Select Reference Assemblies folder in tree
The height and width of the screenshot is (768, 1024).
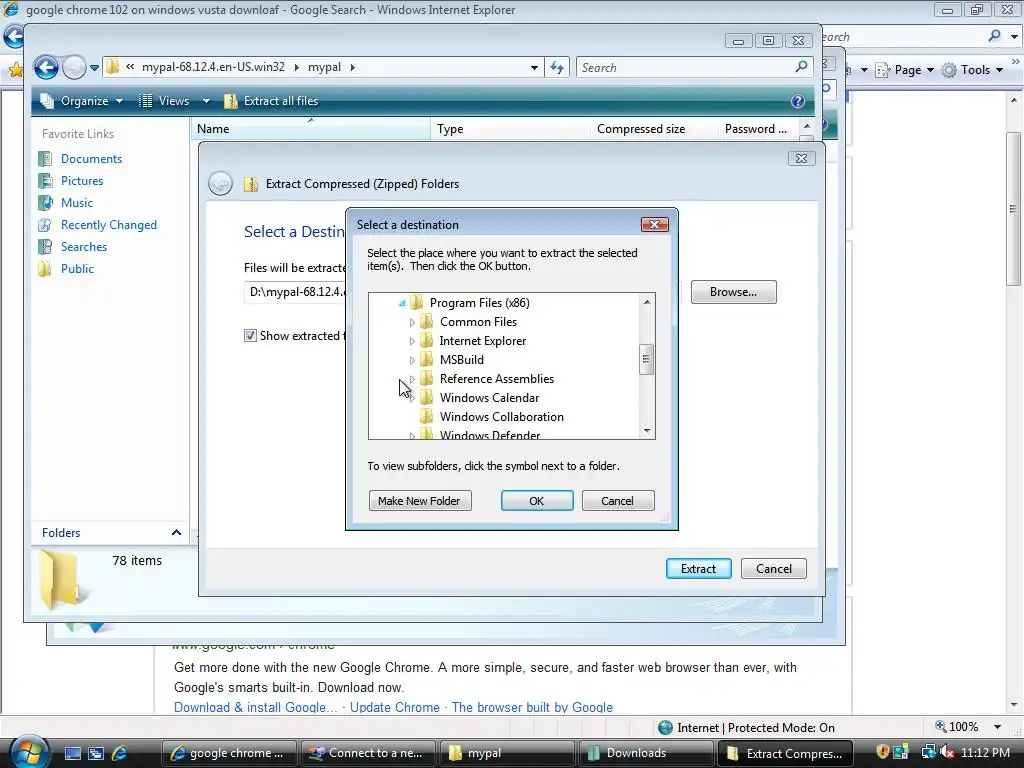496,379
